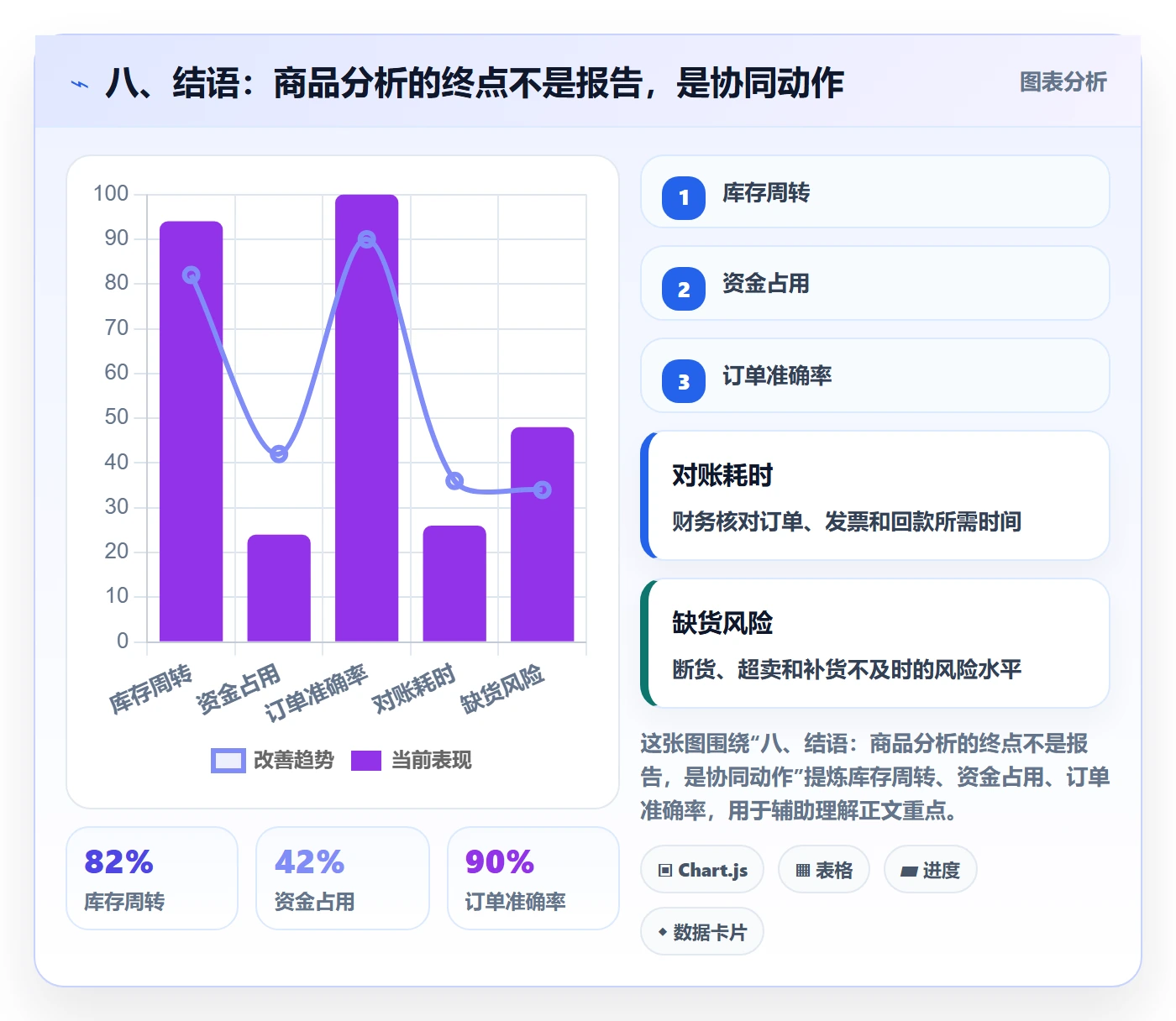Click the 资金占用 x-axis label

click(239, 689)
